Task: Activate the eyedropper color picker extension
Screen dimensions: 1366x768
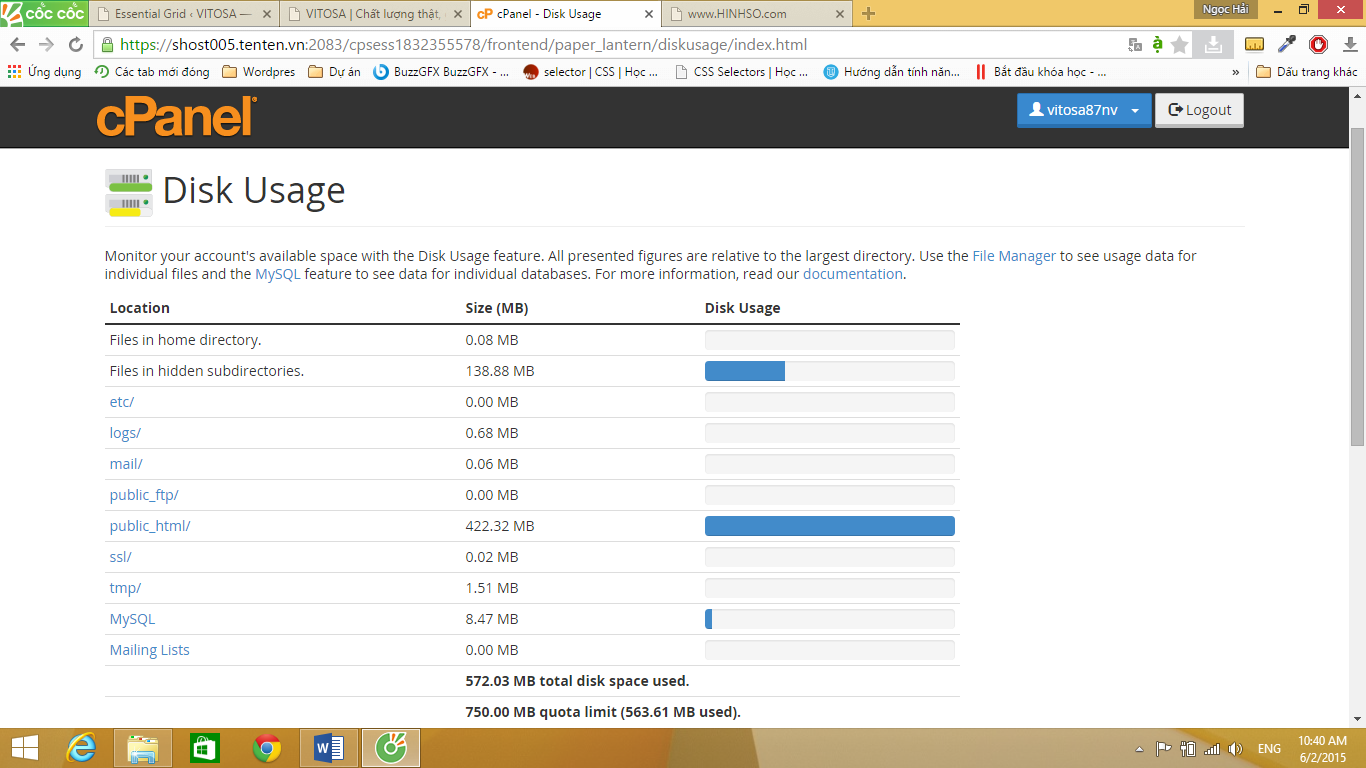Action: (1287, 44)
